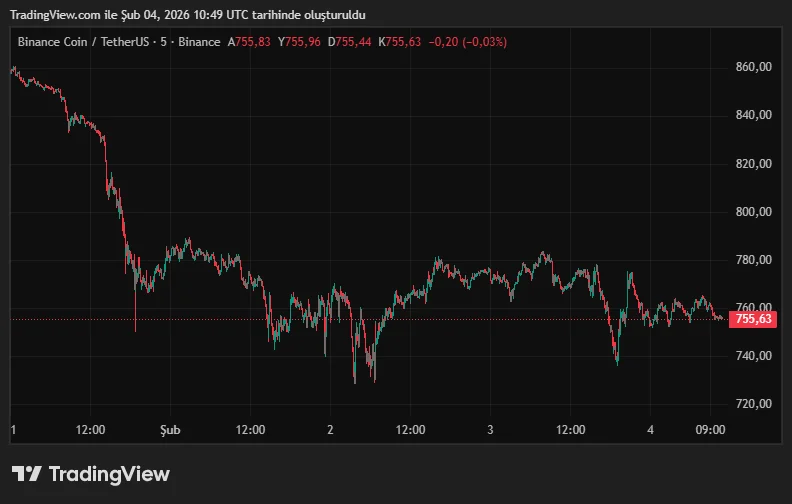This screenshot has height=504, width=792.
Task: Select the Şub marker on time axis
Action: coord(170,430)
